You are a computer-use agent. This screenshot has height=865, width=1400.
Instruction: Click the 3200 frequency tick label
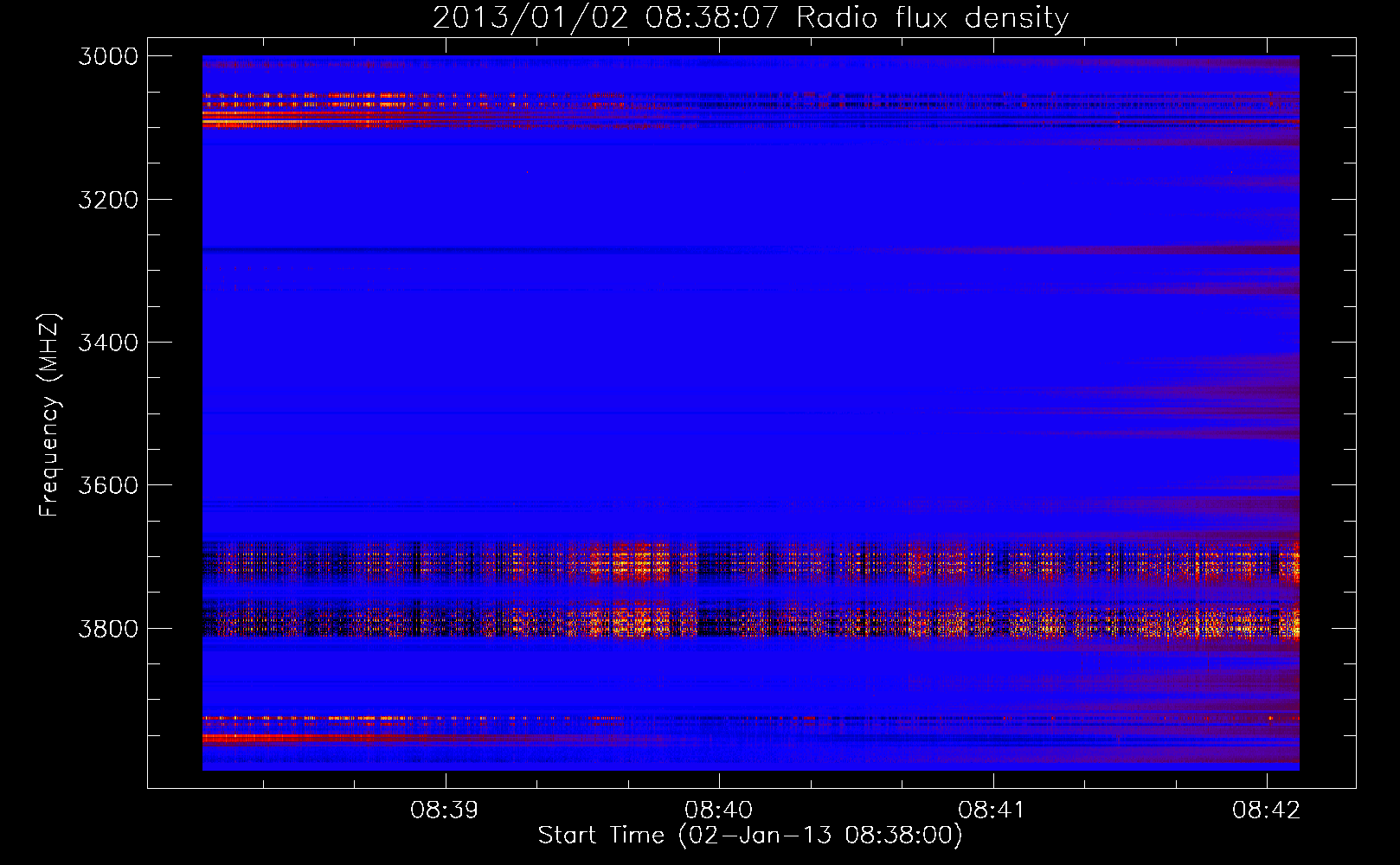(x=108, y=200)
